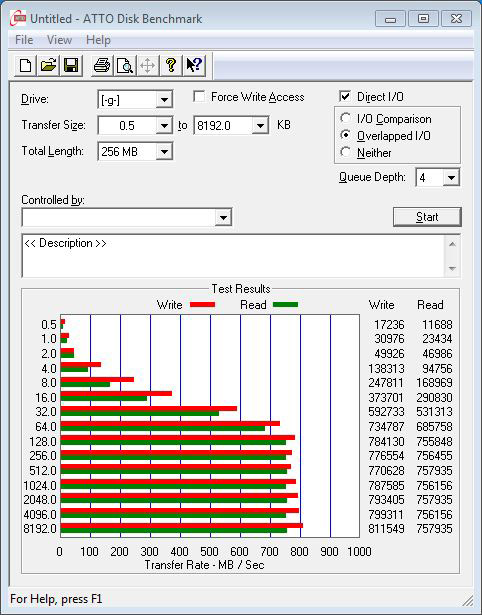Screen dimensions: 482x615
Task: Click the yellow question mark About icon
Action: (x=171, y=65)
